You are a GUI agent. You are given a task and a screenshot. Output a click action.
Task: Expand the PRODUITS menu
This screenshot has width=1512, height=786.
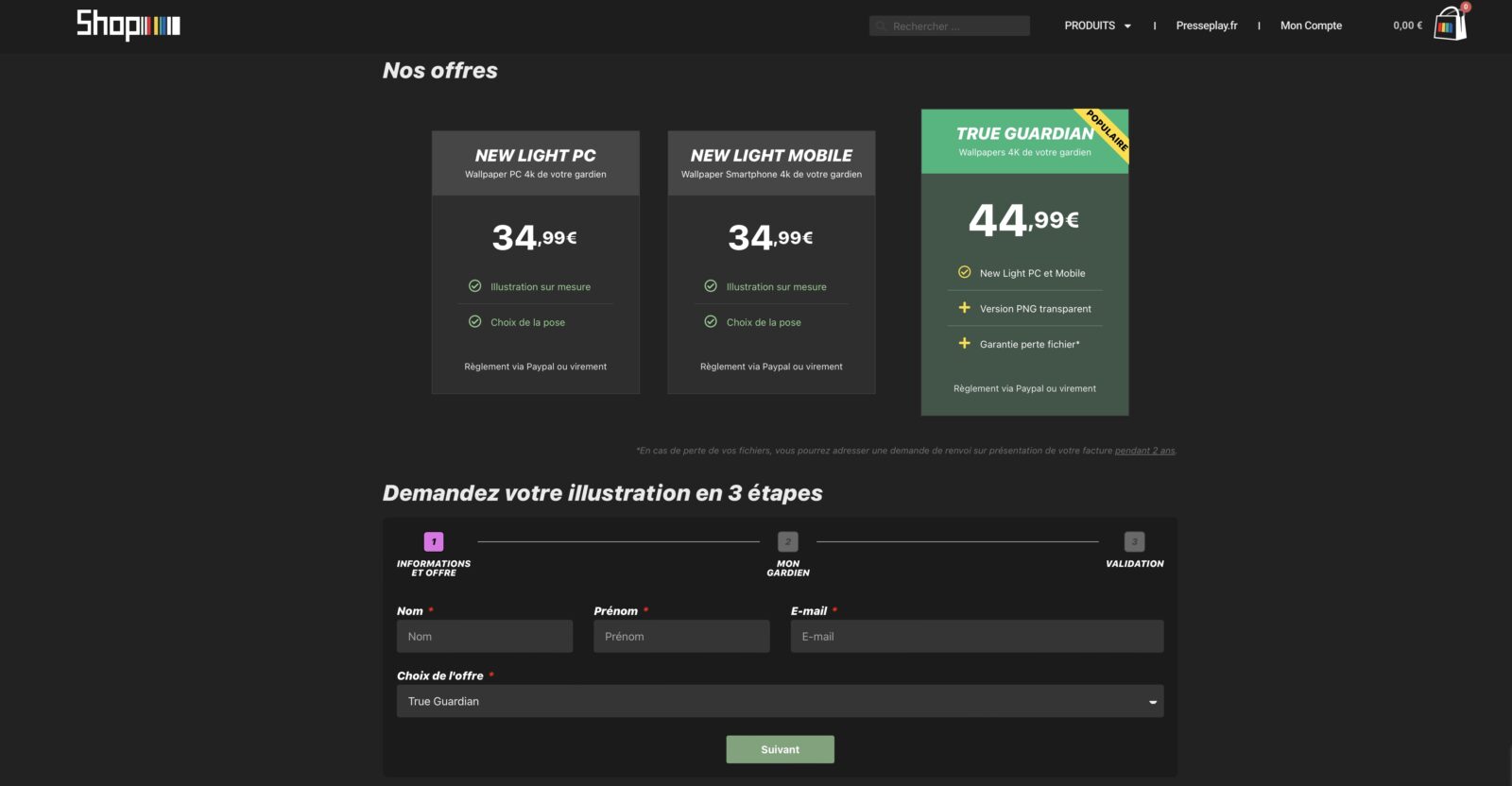(1098, 26)
